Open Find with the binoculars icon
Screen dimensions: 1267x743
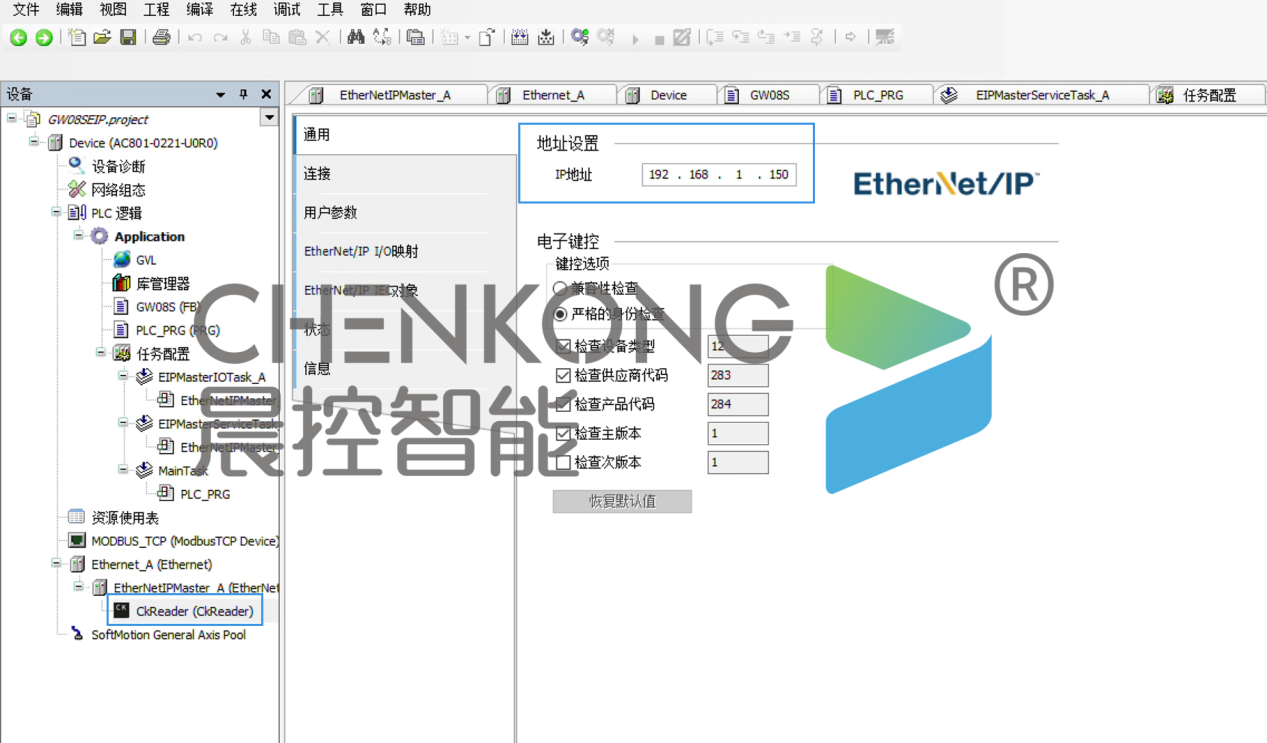pyautogui.click(x=356, y=38)
